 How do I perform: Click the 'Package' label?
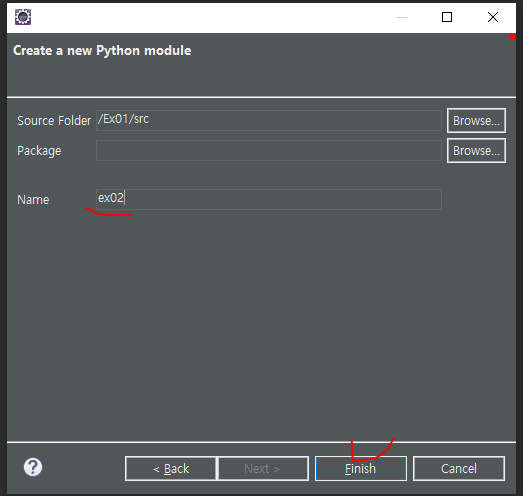tap(39, 151)
